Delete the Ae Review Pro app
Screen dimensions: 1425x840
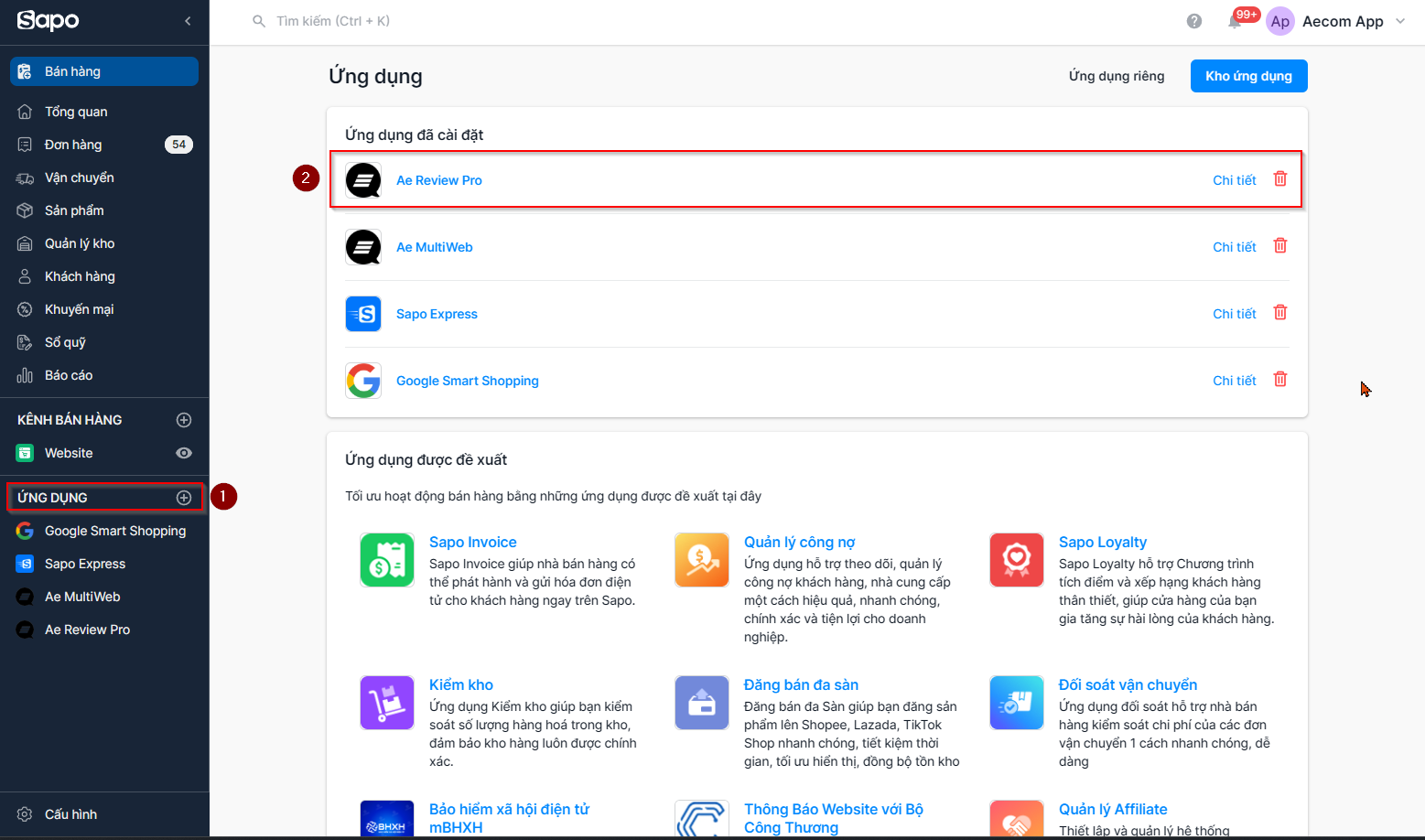tap(1280, 179)
